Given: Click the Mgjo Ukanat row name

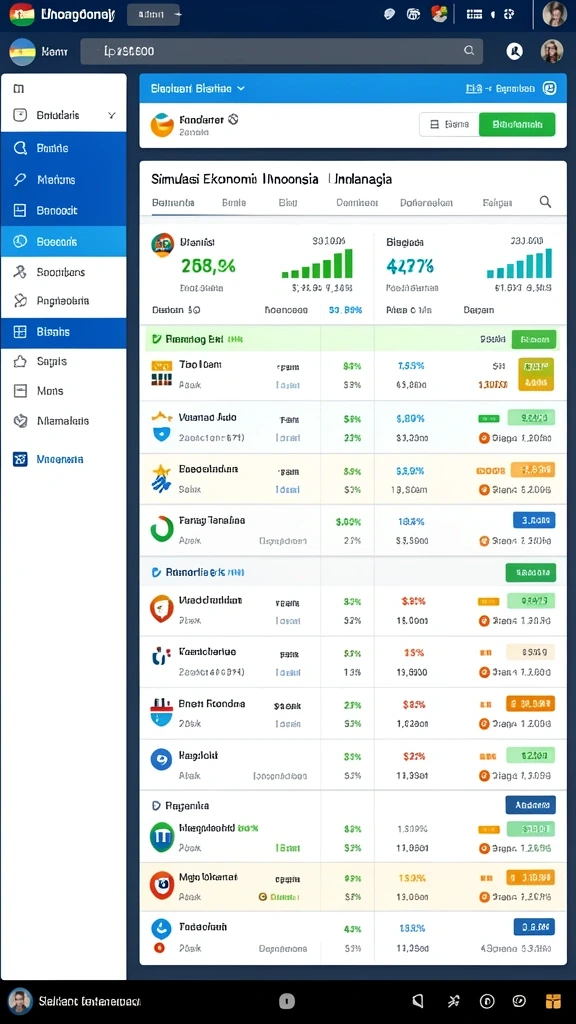Looking at the screenshot, I should 208,876.
